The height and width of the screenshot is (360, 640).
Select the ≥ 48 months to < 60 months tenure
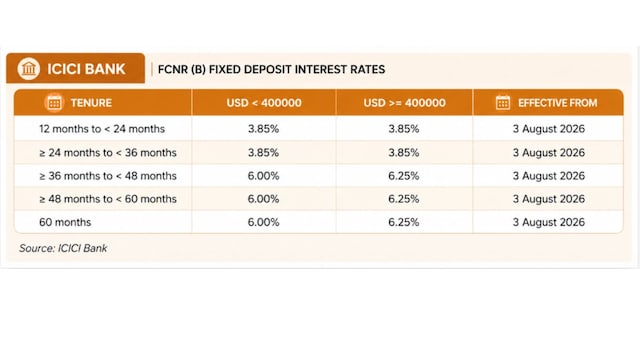coord(108,199)
